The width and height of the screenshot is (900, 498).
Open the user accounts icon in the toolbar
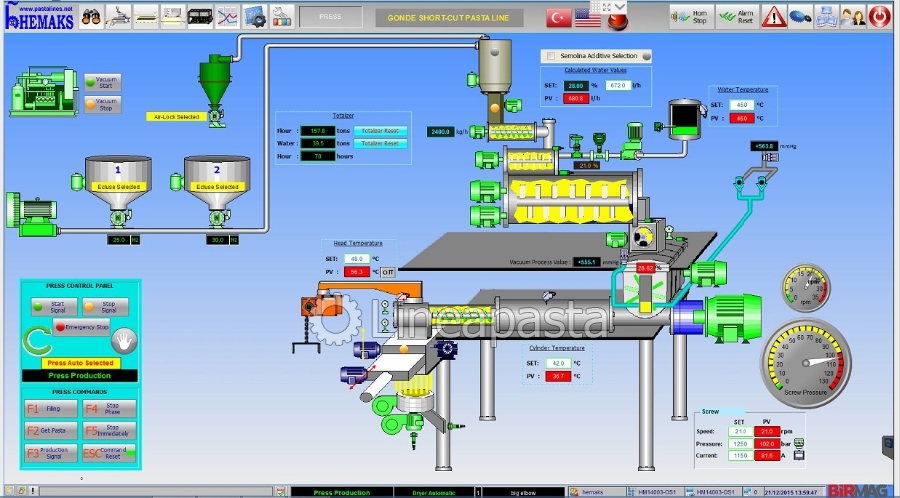(852, 16)
